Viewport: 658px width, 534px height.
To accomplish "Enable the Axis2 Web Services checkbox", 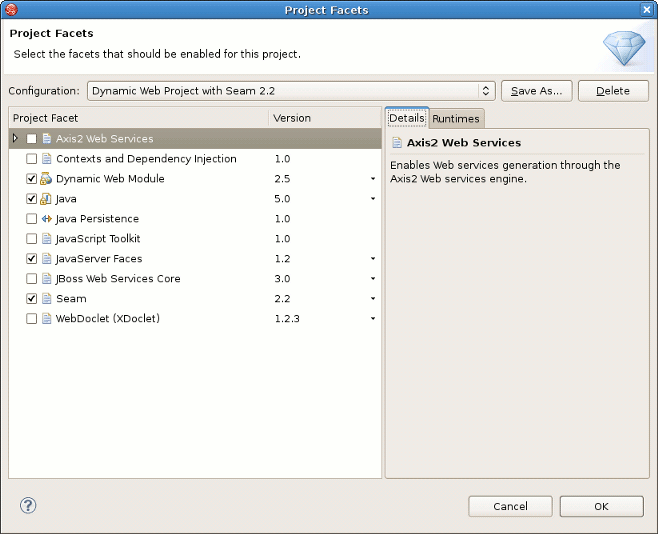I will (x=32, y=139).
